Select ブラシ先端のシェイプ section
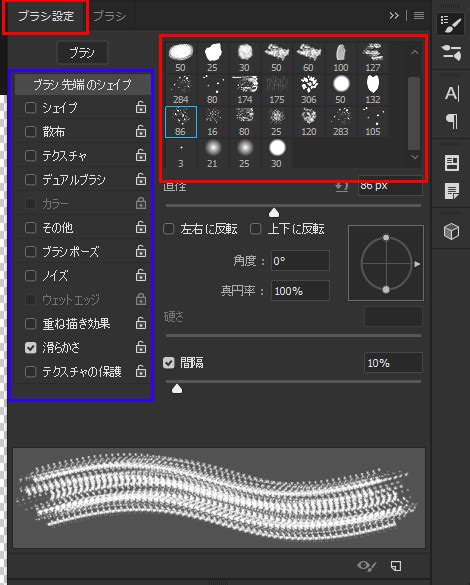Image resolution: width=470 pixels, height=585 pixels. point(82,85)
